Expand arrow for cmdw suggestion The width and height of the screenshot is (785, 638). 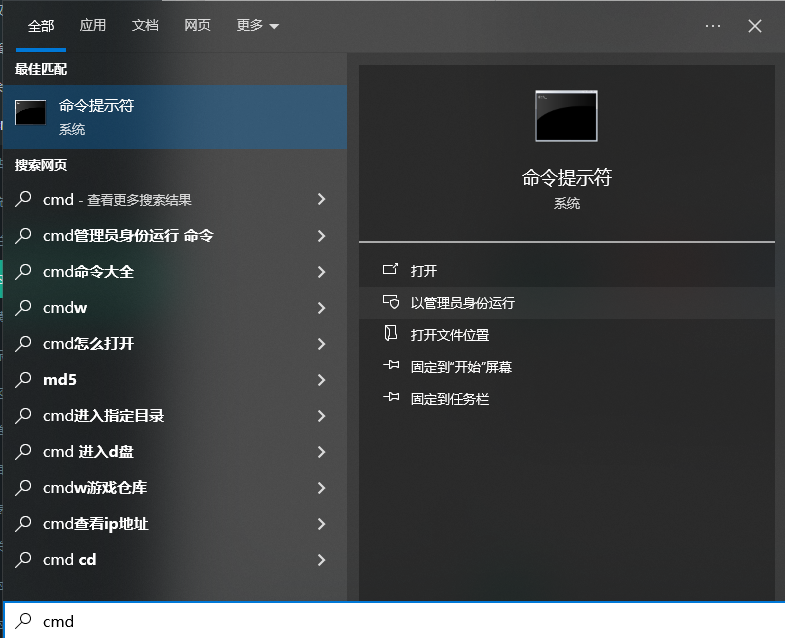click(x=321, y=308)
